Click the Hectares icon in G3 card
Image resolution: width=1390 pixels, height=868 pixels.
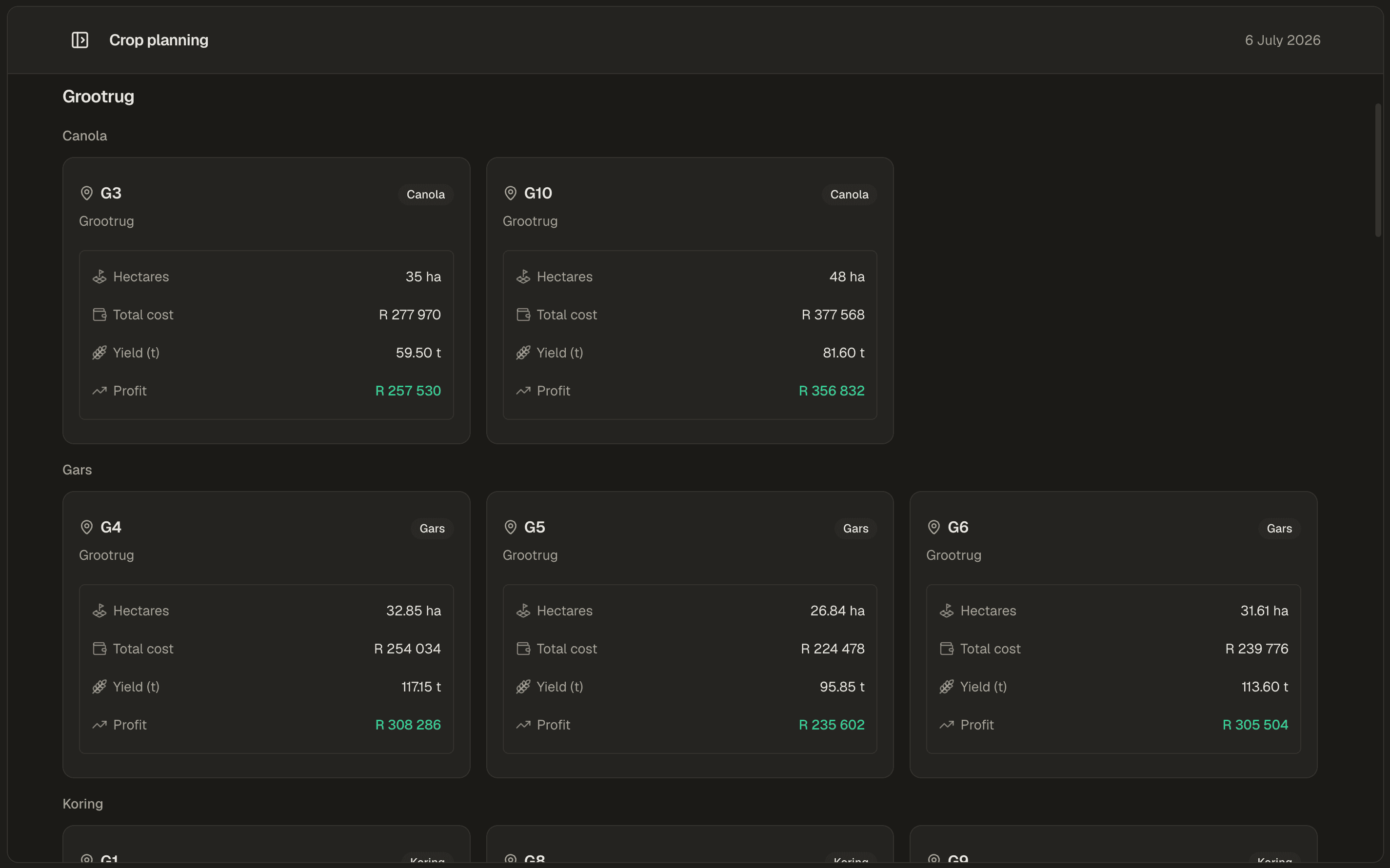pyautogui.click(x=99, y=276)
